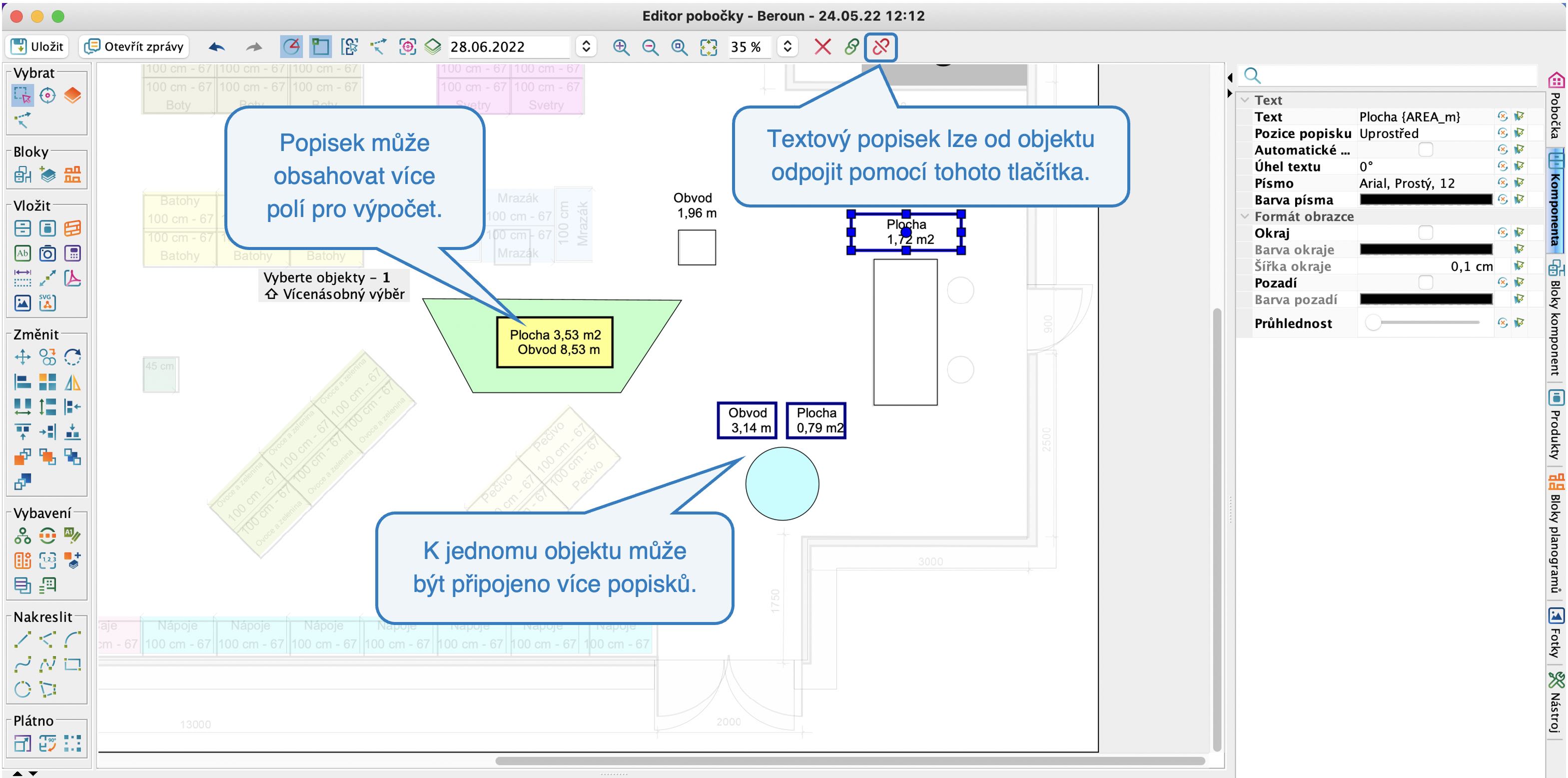The width and height of the screenshot is (1568, 778).
Task: Click the zoom-to-selection magnifier icon
Action: coord(679,47)
